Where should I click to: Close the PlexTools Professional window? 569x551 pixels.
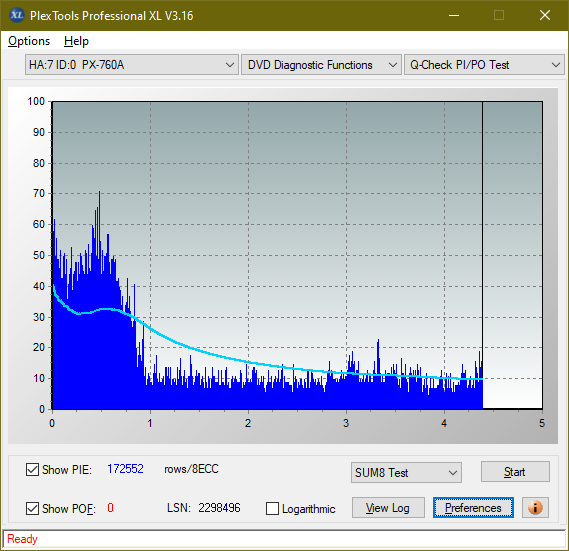(x=545, y=15)
